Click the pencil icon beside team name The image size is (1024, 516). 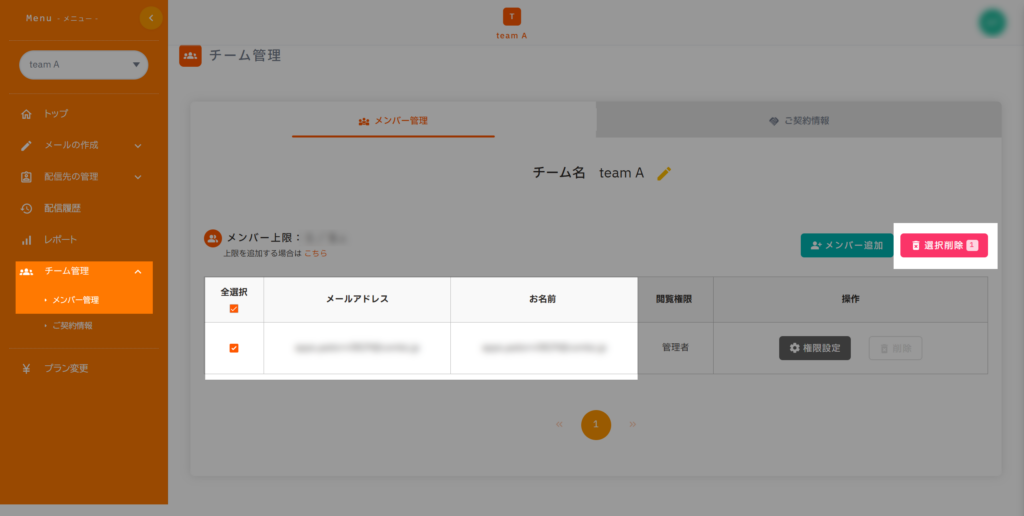664,173
